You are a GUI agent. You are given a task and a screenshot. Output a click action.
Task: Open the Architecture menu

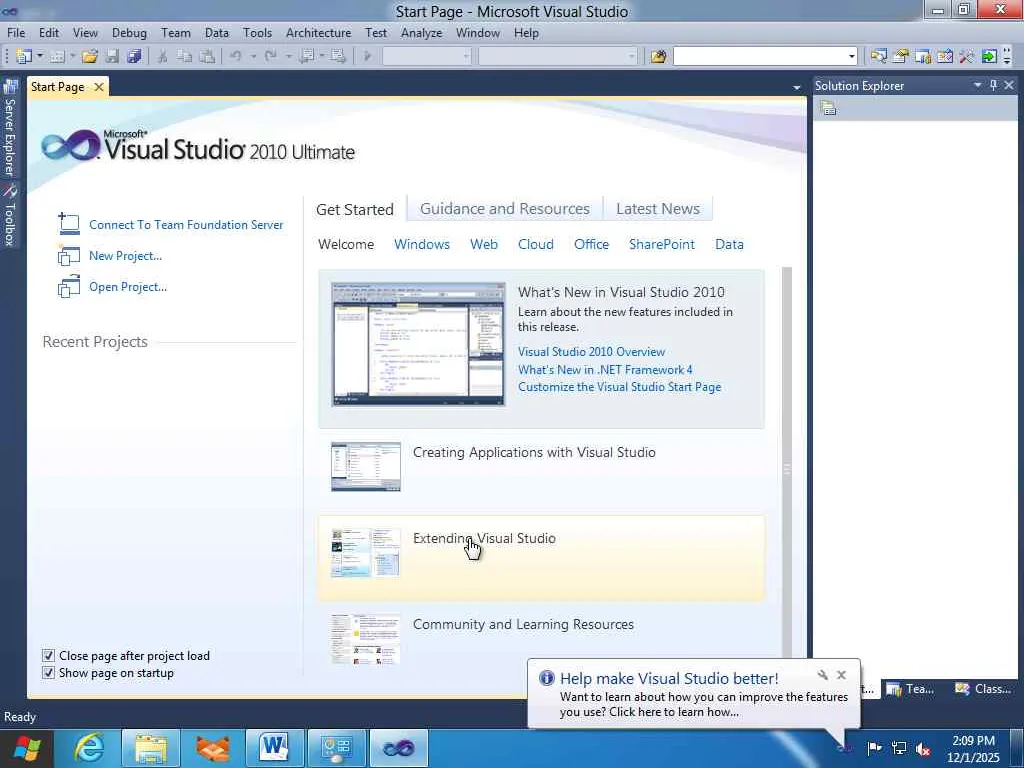tap(318, 33)
